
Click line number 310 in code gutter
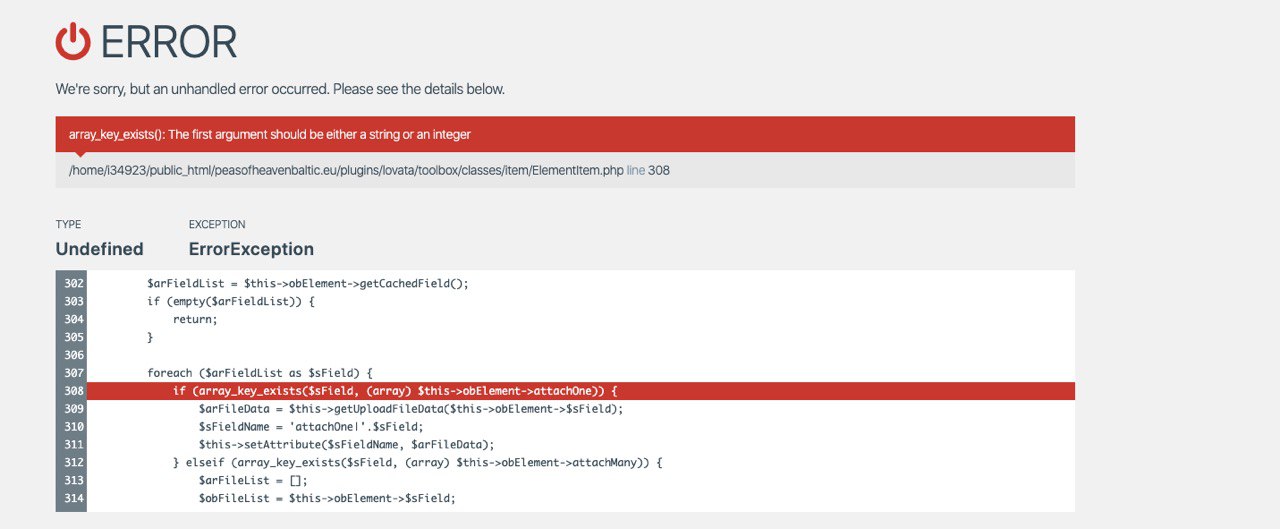point(73,427)
